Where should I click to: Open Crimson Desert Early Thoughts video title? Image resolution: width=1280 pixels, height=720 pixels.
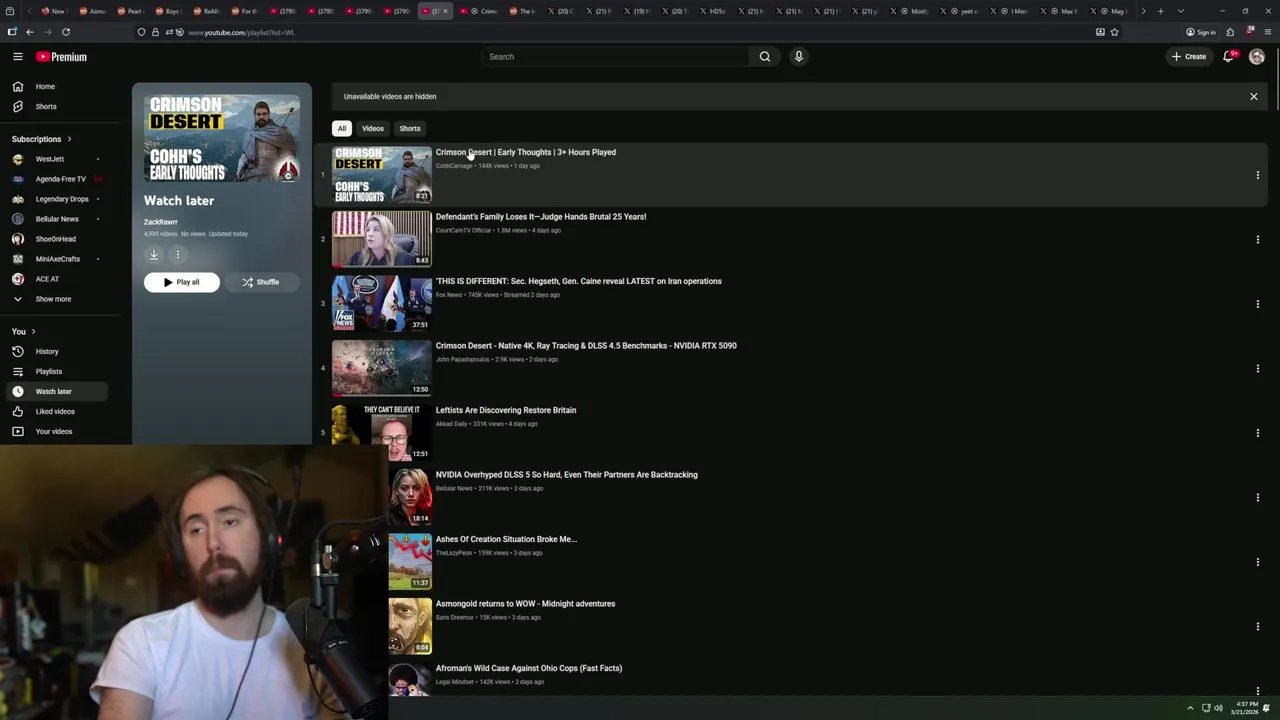click(526, 153)
